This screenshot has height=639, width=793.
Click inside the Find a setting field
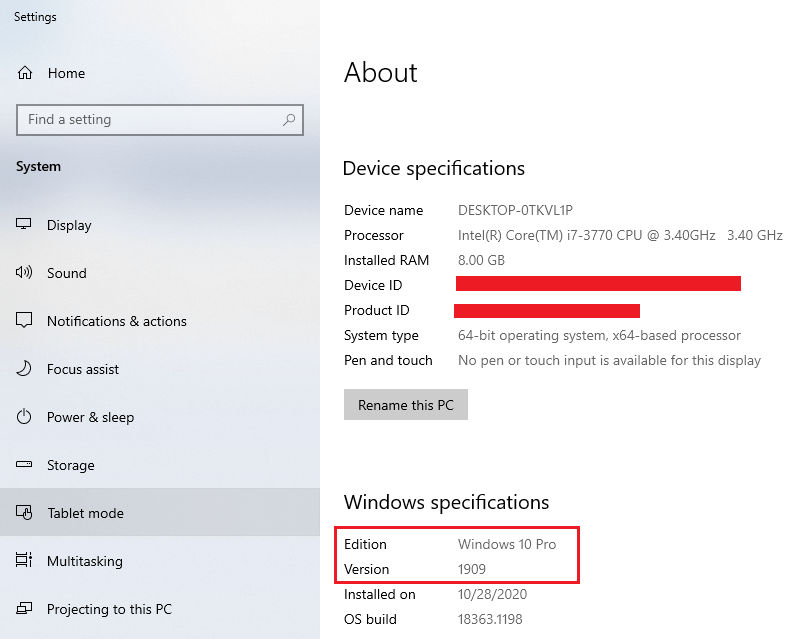point(160,120)
